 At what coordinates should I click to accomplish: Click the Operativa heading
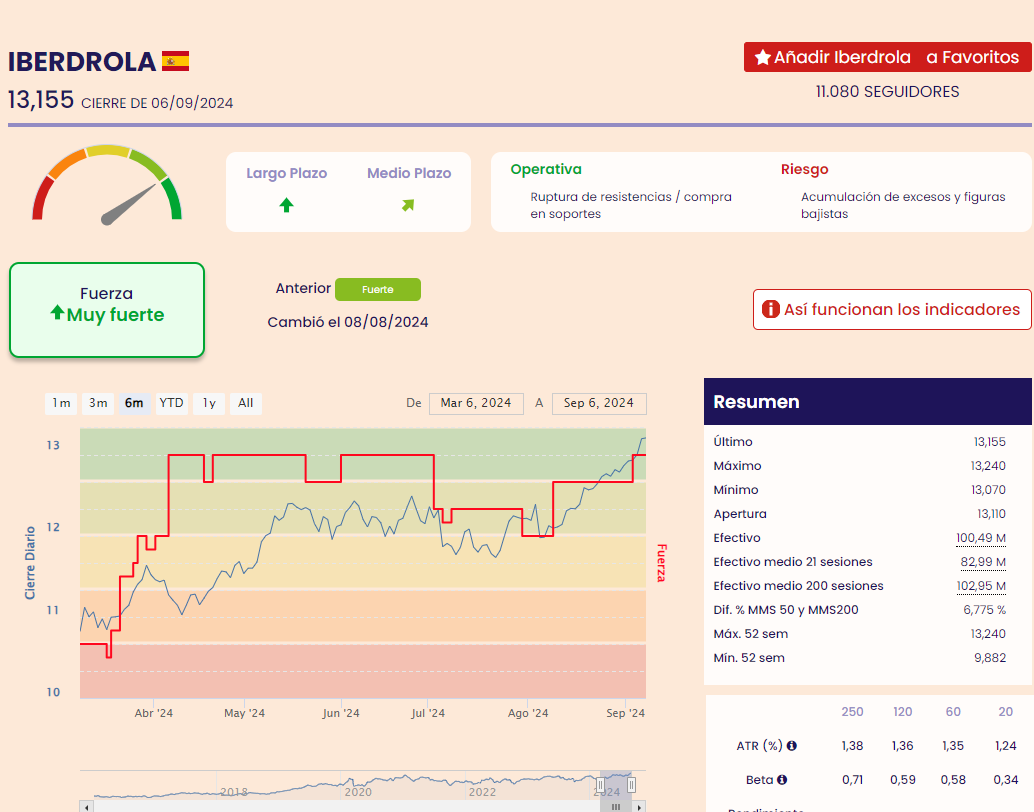[546, 170]
